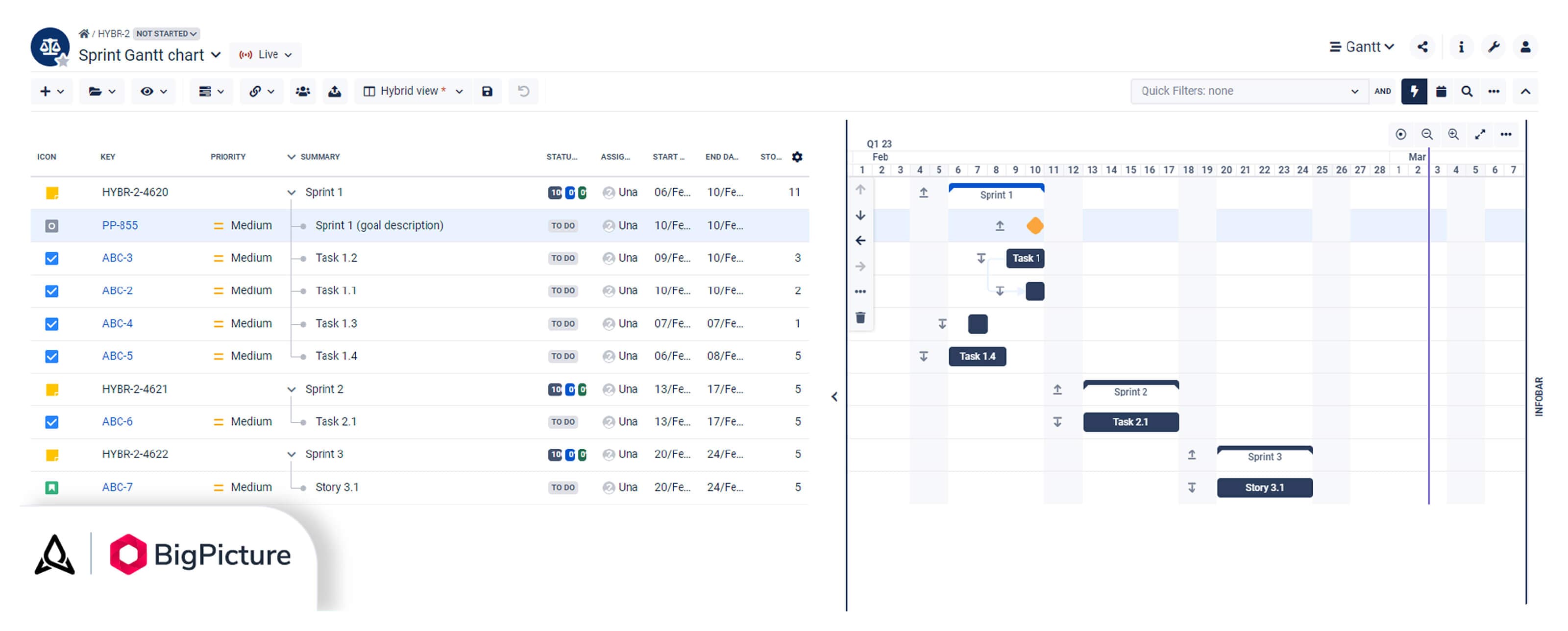Open issue link ABC-2
The height and width of the screenshot is (631, 1568).
pyautogui.click(x=118, y=291)
